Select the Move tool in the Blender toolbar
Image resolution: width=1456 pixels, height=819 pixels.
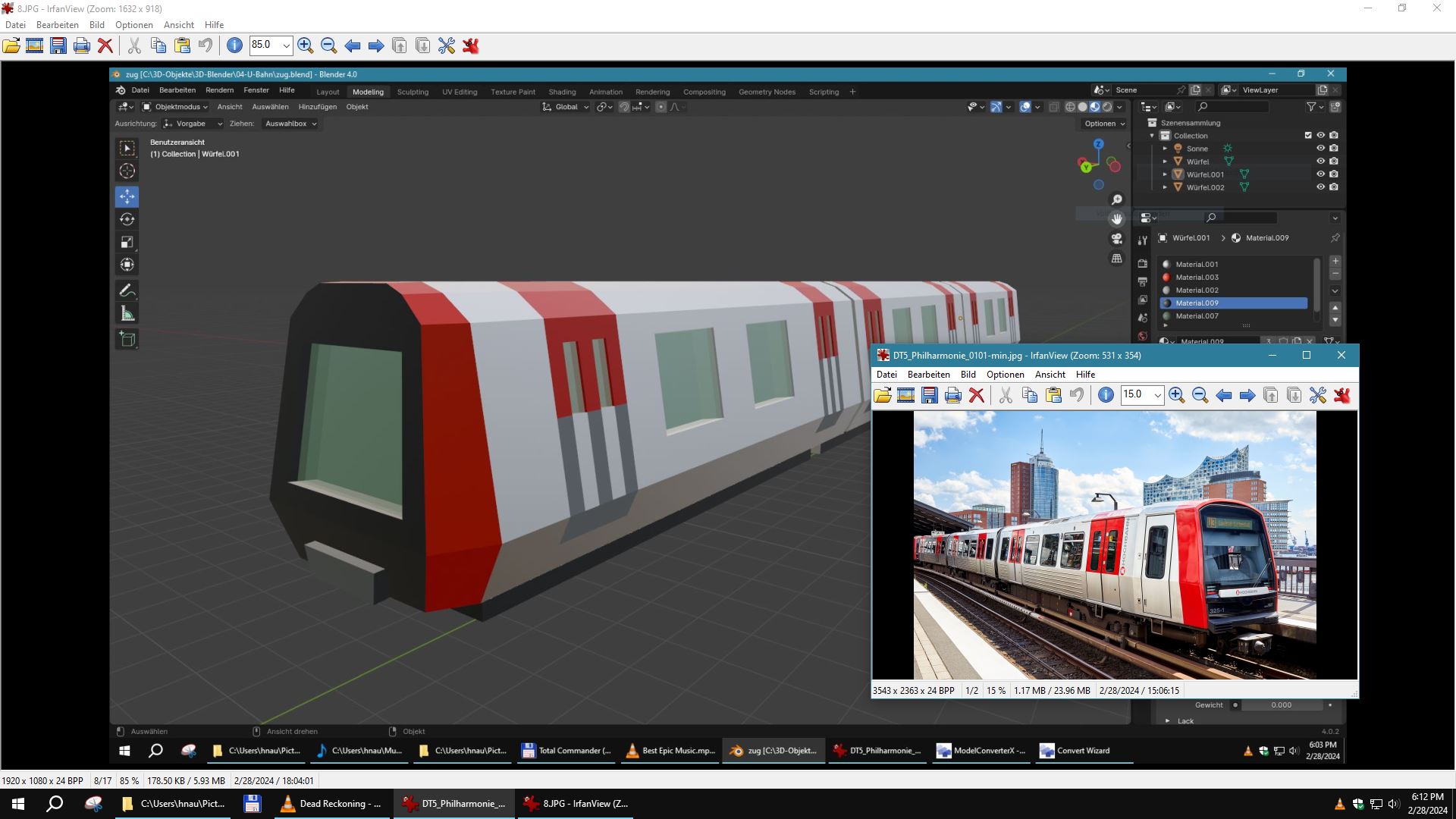[x=127, y=196]
